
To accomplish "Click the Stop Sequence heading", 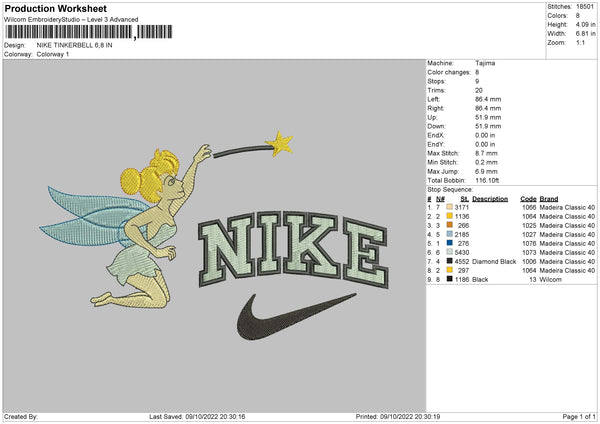I will coord(450,190).
